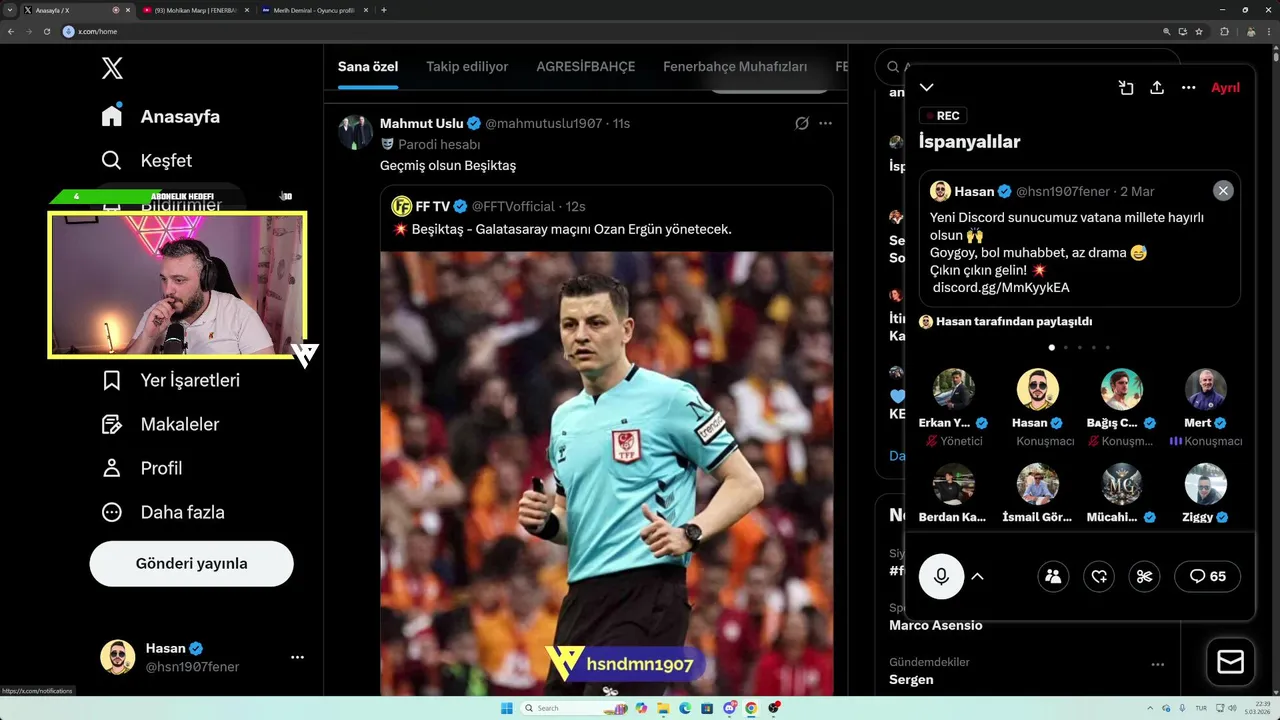Open the messages envelope button
1280x720 pixels.
pyautogui.click(x=1230, y=662)
